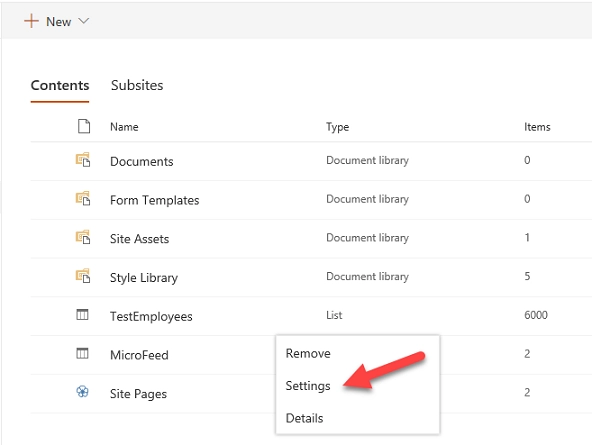Click the Type text in the Form Templates row
Image resolution: width=592 pixels, height=445 pixels.
tap(367, 199)
